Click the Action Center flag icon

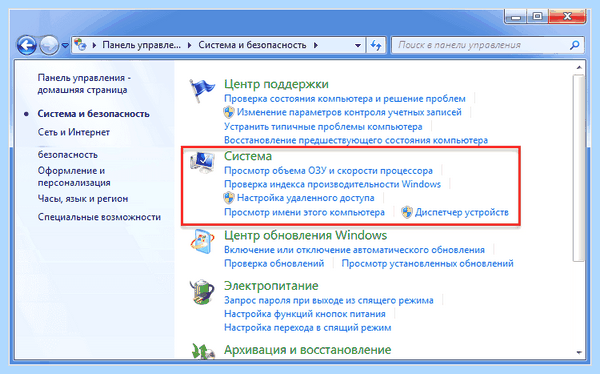tap(201, 90)
